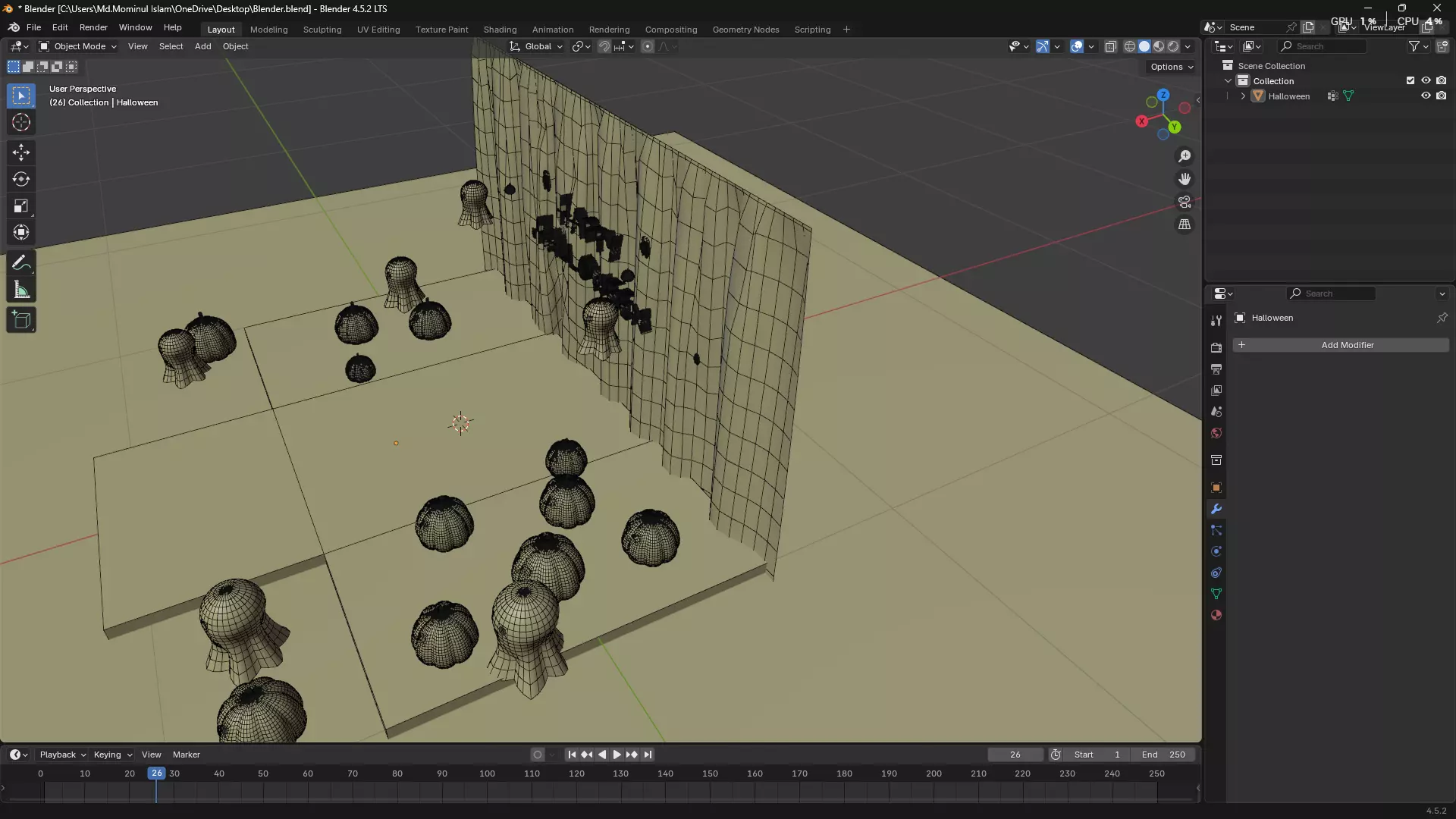Click the End frame field
The image size is (1456, 819).
click(1163, 755)
